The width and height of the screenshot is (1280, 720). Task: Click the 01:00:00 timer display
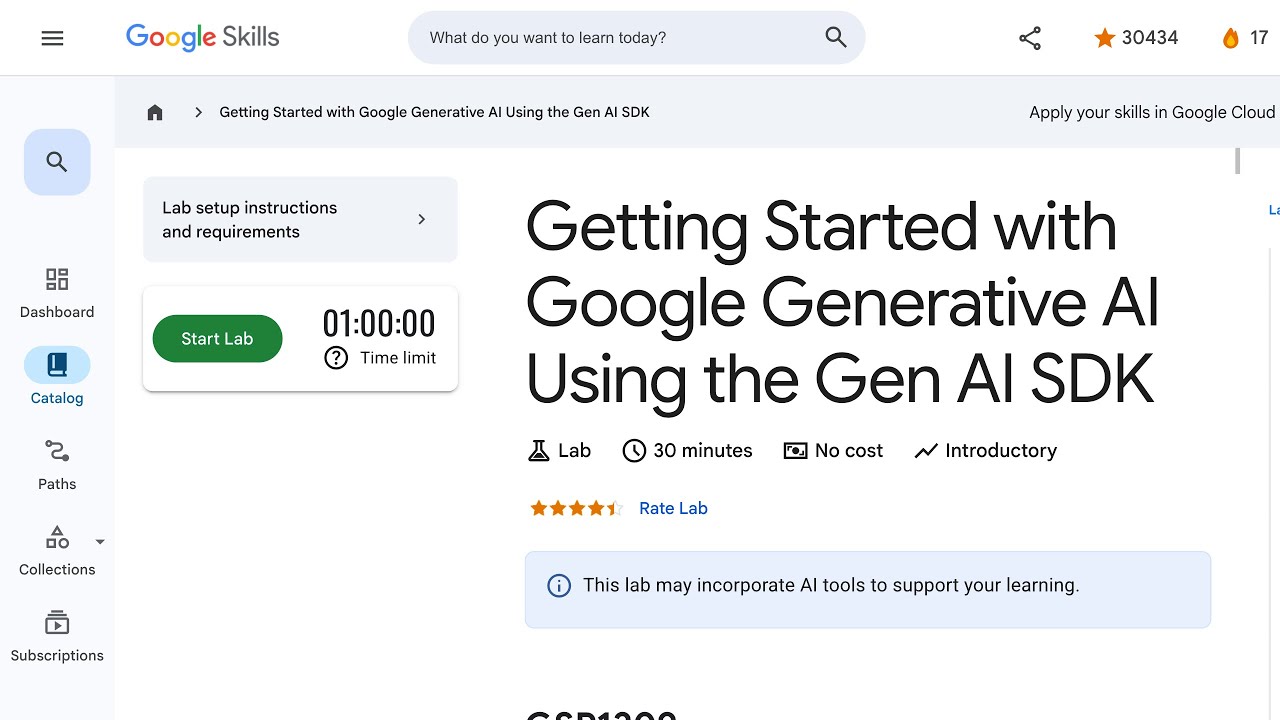379,324
